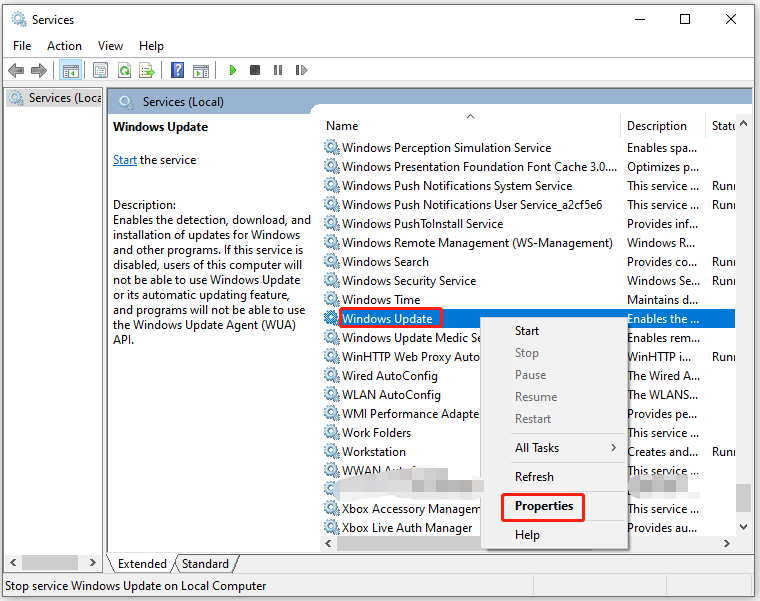Screen dimensions: 760x601
Task: Click the vertical scrollbar thumb in list
Action: [744, 498]
